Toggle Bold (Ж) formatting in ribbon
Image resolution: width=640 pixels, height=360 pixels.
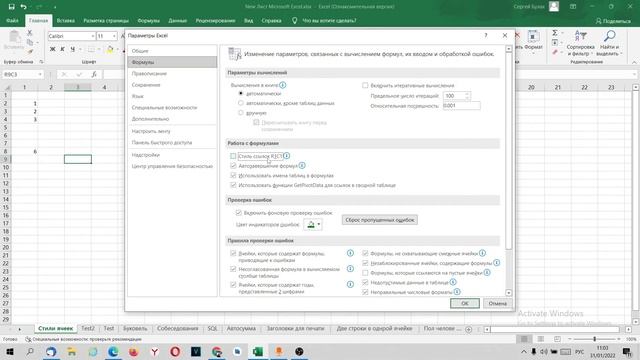52,49
